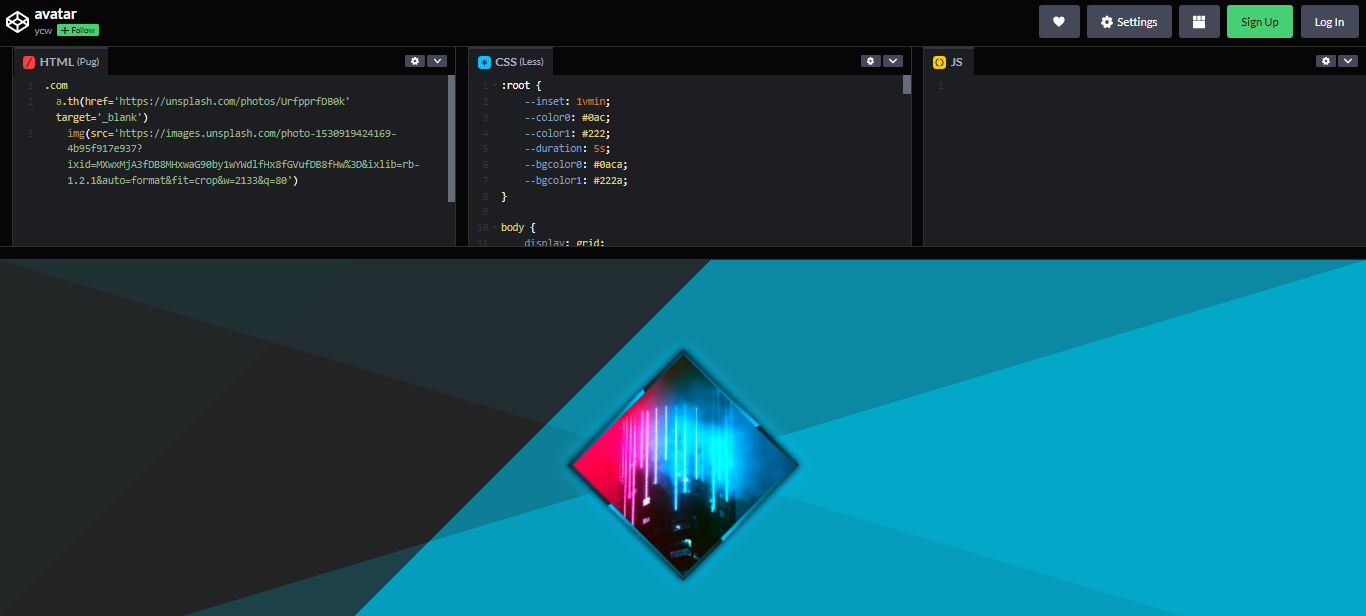This screenshot has height=616, width=1366.
Task: Click the gear icon inside the Settings button
Action: 1106,21
